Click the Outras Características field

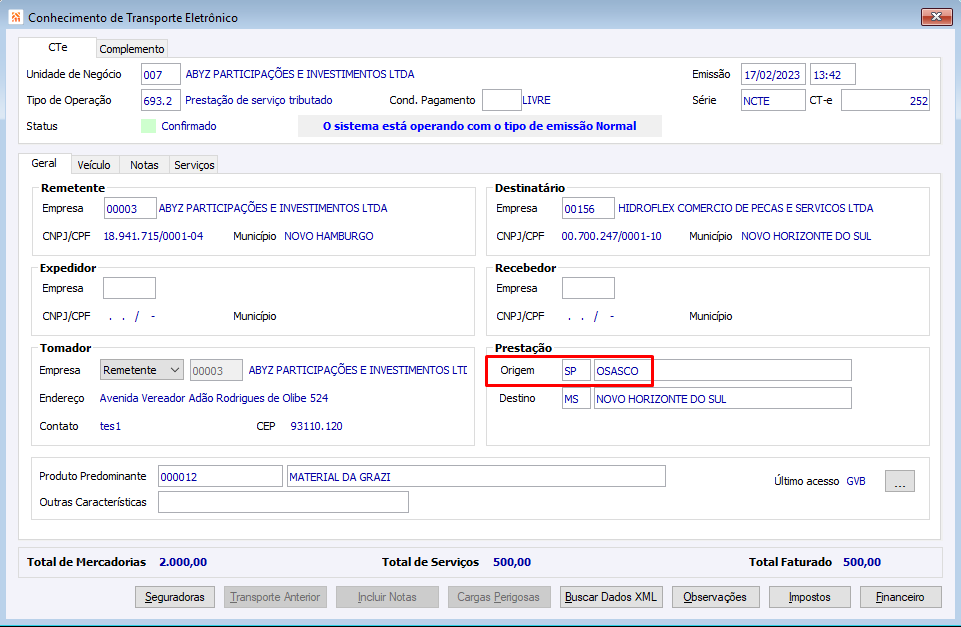coord(283,502)
